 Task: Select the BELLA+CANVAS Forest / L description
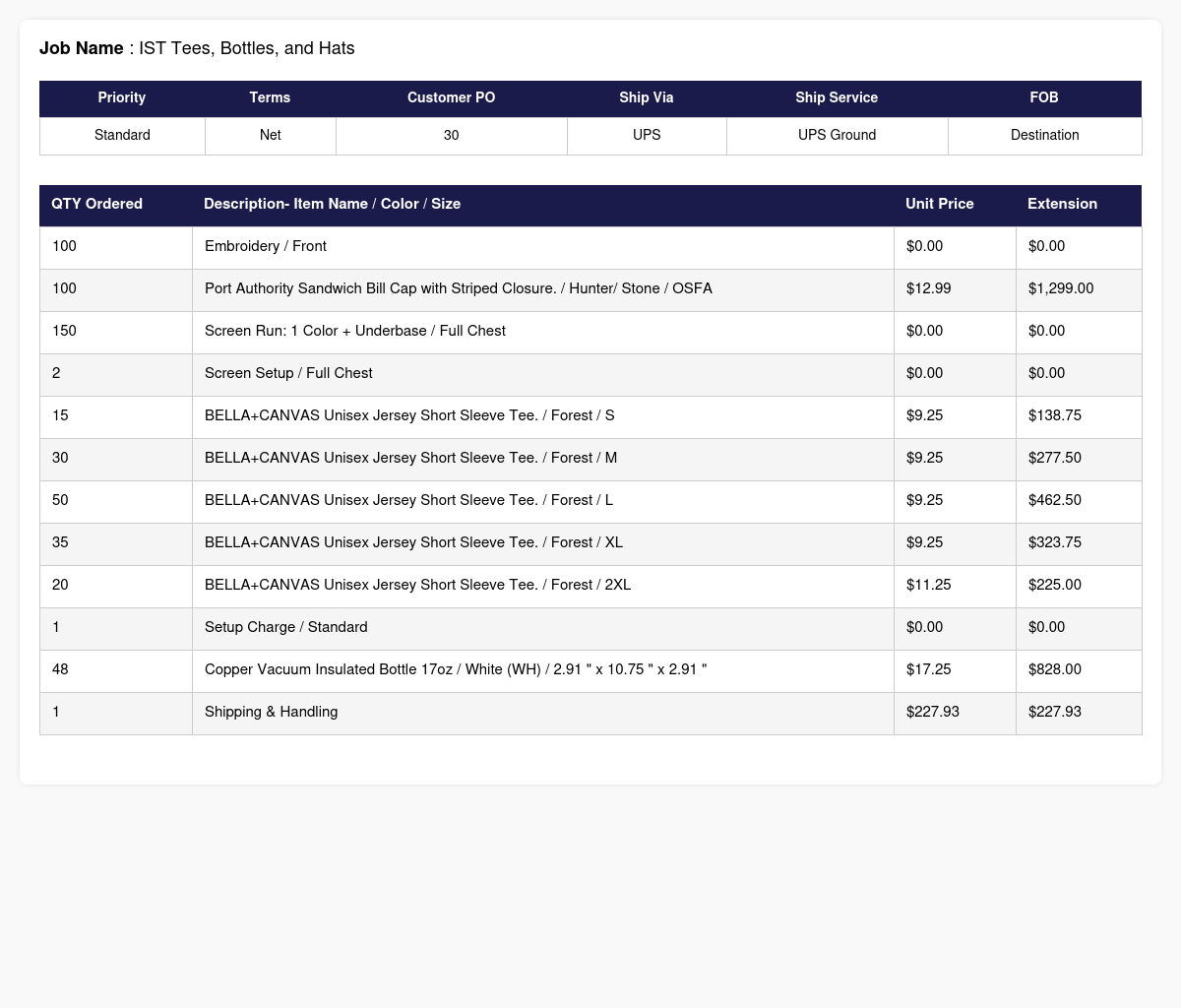[408, 500]
